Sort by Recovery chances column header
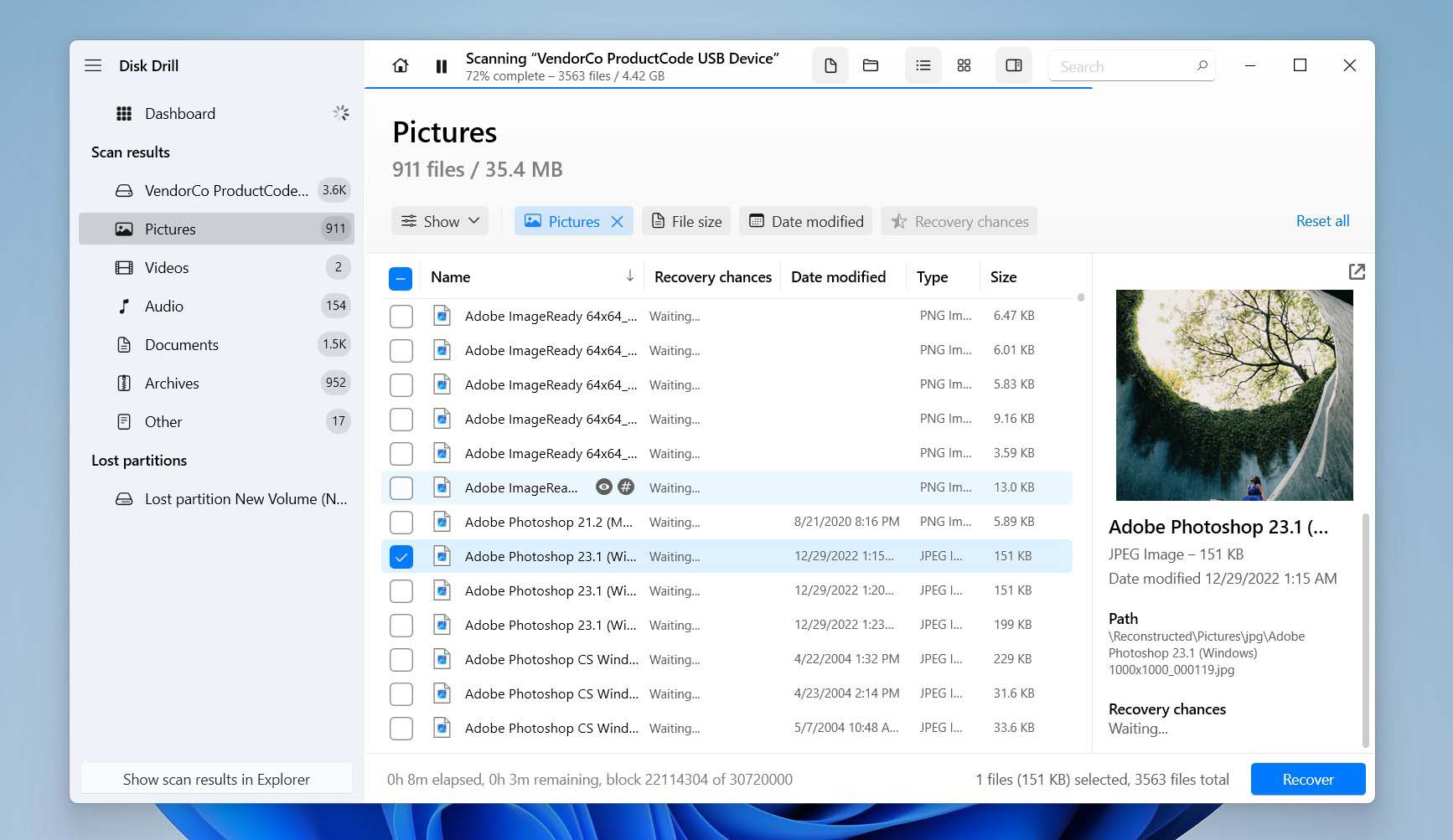The width and height of the screenshot is (1453, 840). click(x=713, y=276)
